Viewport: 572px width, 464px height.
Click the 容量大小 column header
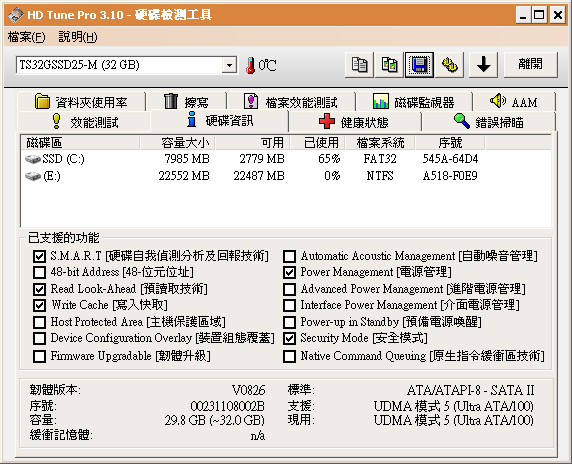pyautogui.click(x=178, y=143)
